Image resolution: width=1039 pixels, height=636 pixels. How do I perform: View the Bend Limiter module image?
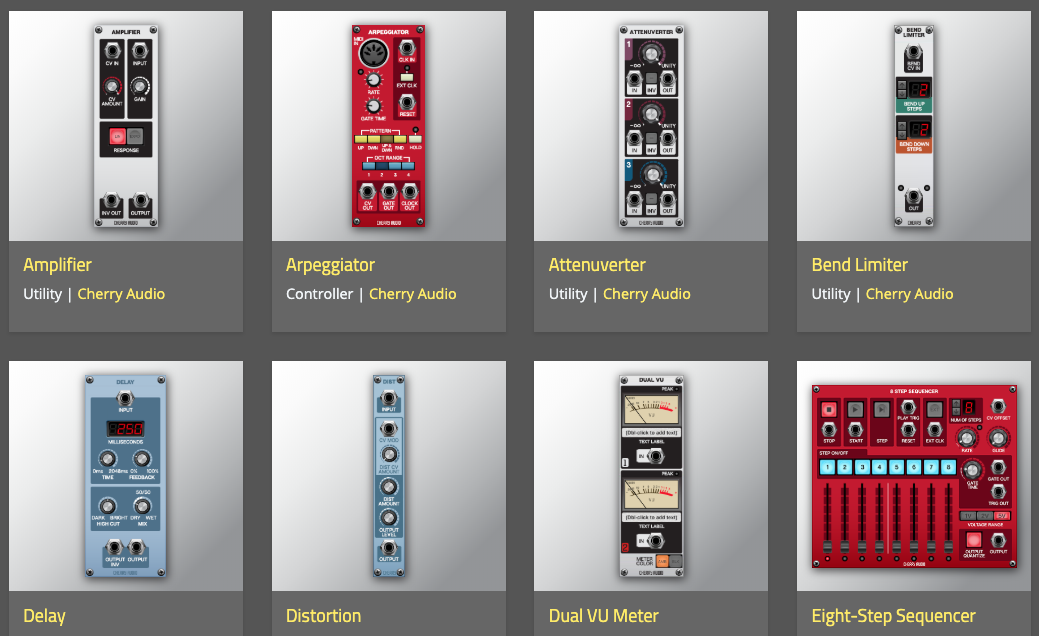(914, 126)
